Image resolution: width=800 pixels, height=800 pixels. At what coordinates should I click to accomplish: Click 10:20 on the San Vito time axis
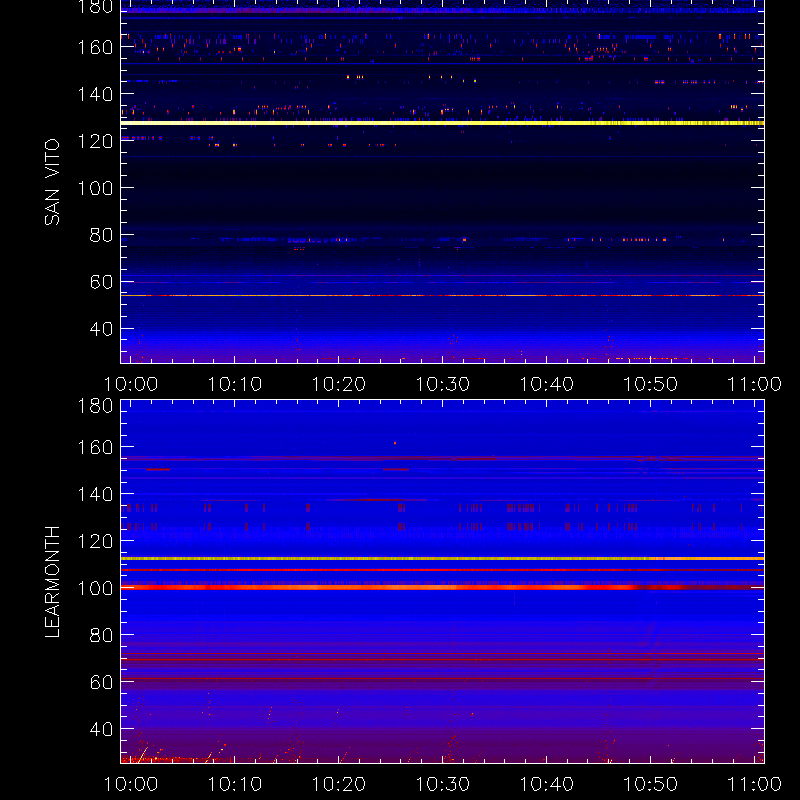pyautogui.click(x=339, y=384)
